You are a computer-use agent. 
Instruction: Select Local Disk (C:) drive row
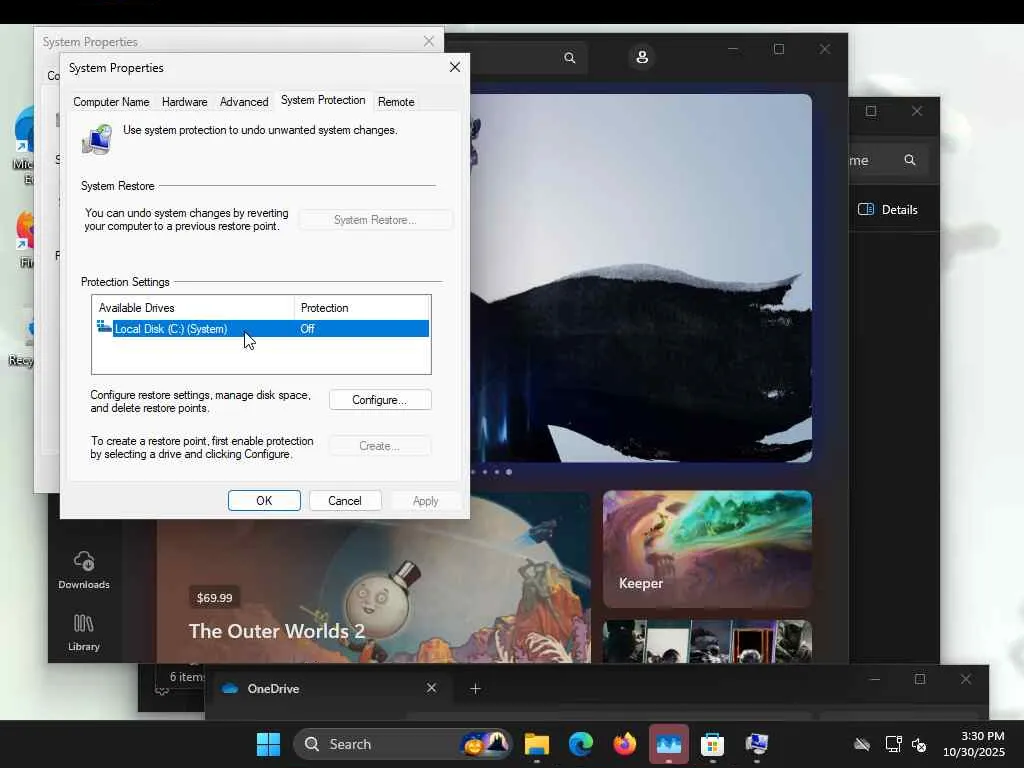pos(171,329)
